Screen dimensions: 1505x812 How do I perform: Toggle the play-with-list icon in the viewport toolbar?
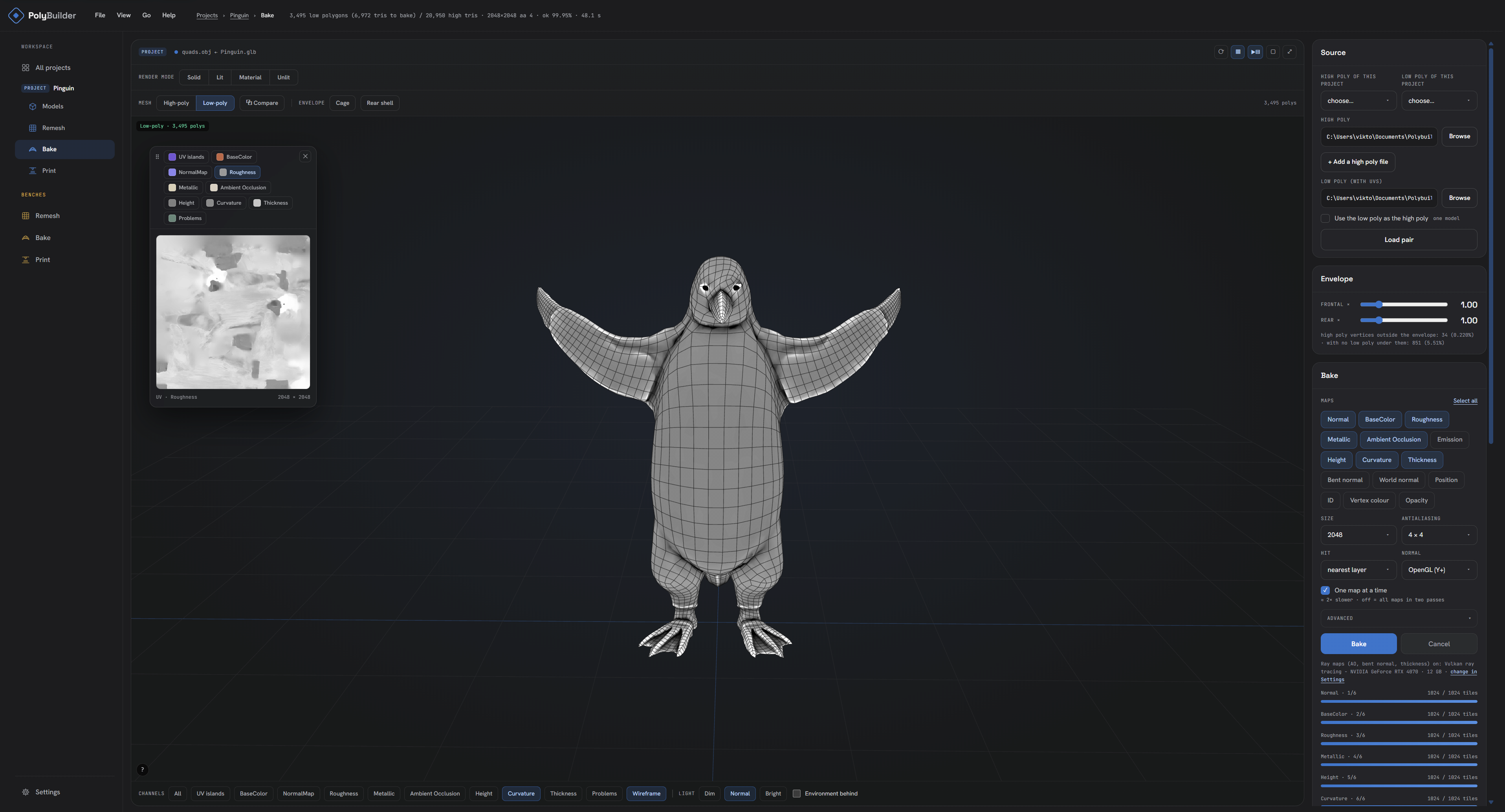[1255, 52]
